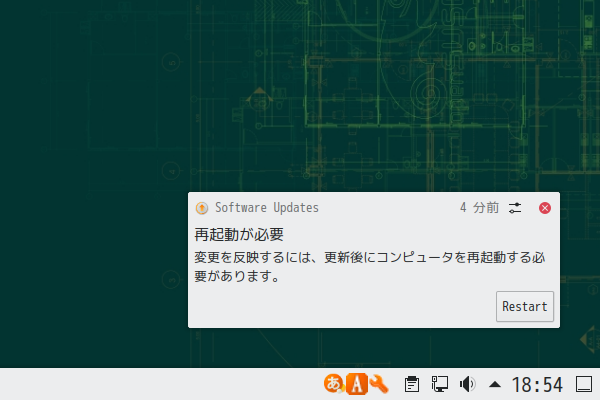Open the notification configure sliders icon
Image resolution: width=600 pixels, height=400 pixels.
tap(515, 208)
